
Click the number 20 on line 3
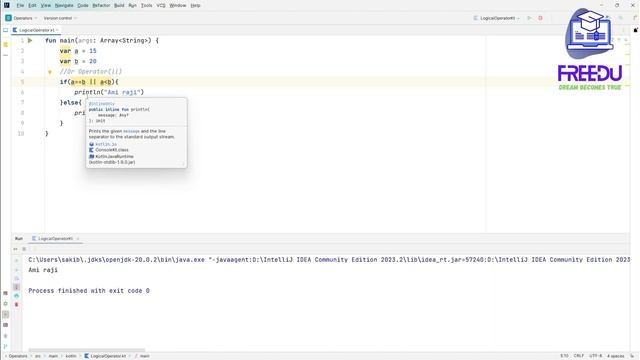pos(93,61)
